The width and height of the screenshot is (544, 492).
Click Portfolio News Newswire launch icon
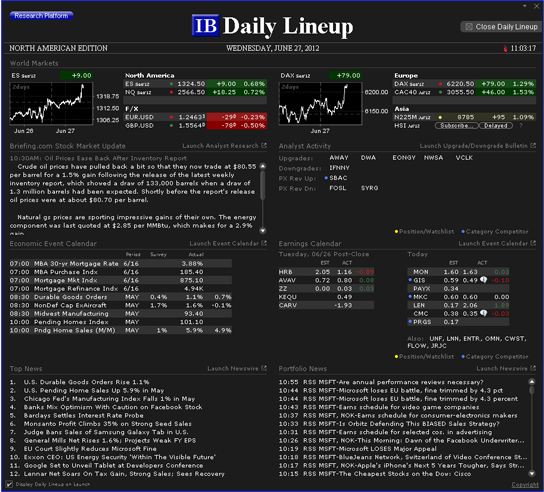[x=533, y=368]
